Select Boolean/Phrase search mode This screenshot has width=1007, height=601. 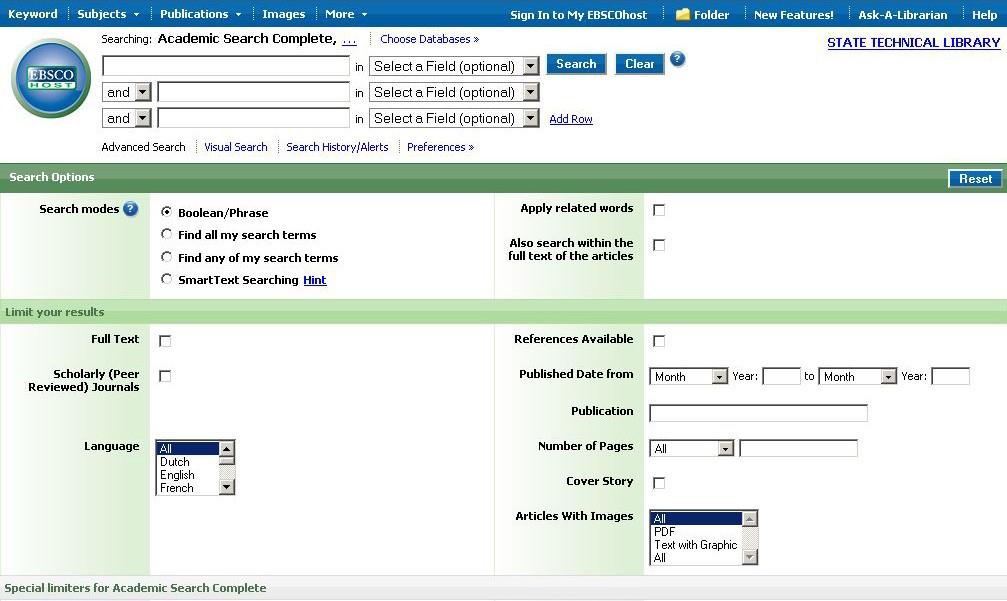tap(166, 211)
